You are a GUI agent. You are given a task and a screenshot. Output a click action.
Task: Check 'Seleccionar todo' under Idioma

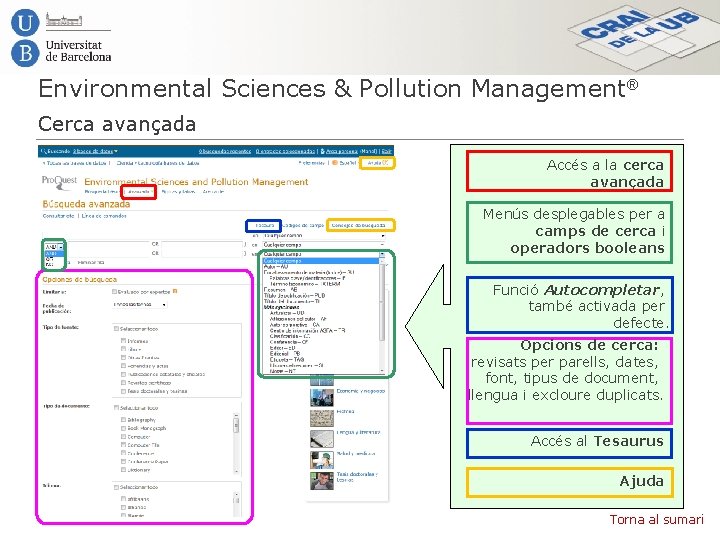[x=116, y=487]
